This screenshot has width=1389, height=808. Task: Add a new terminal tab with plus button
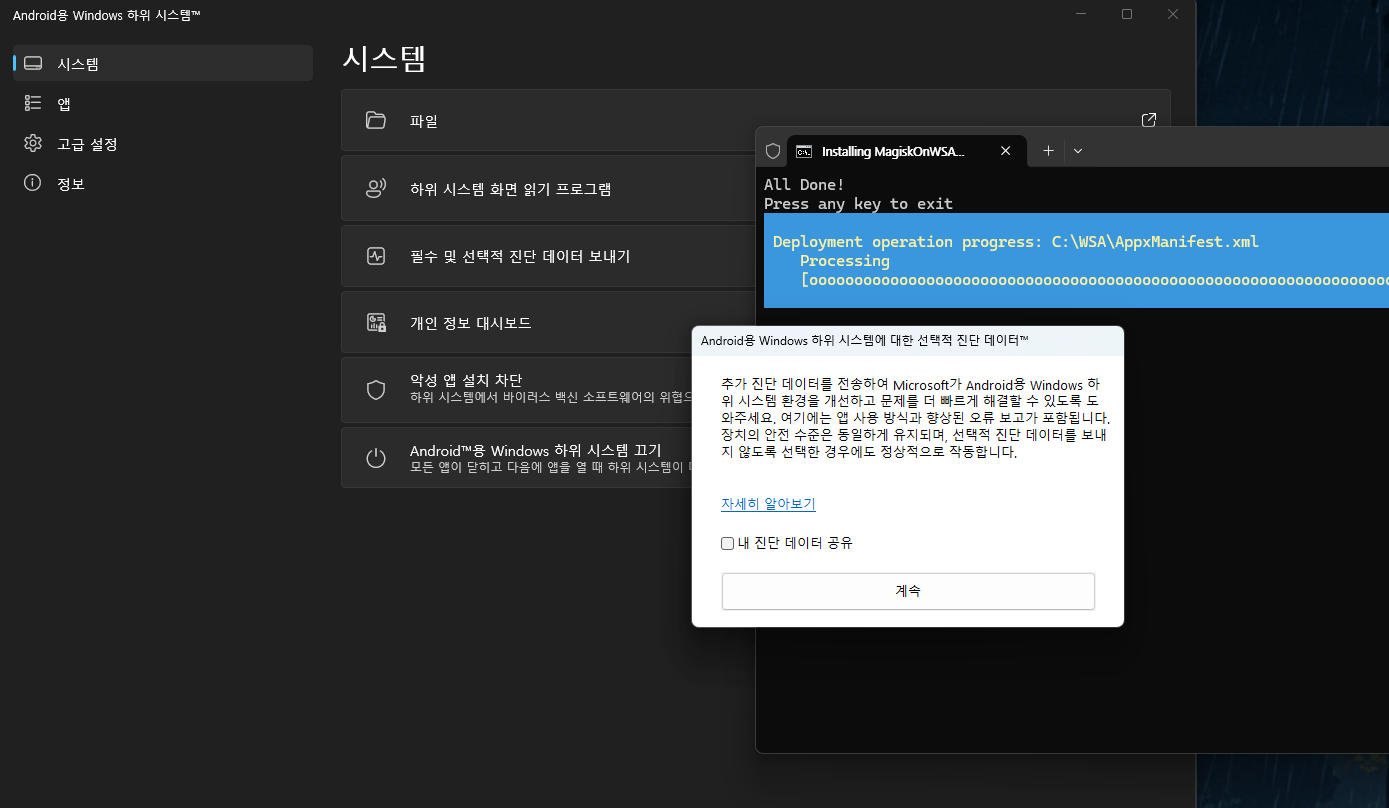pyautogui.click(x=1048, y=151)
